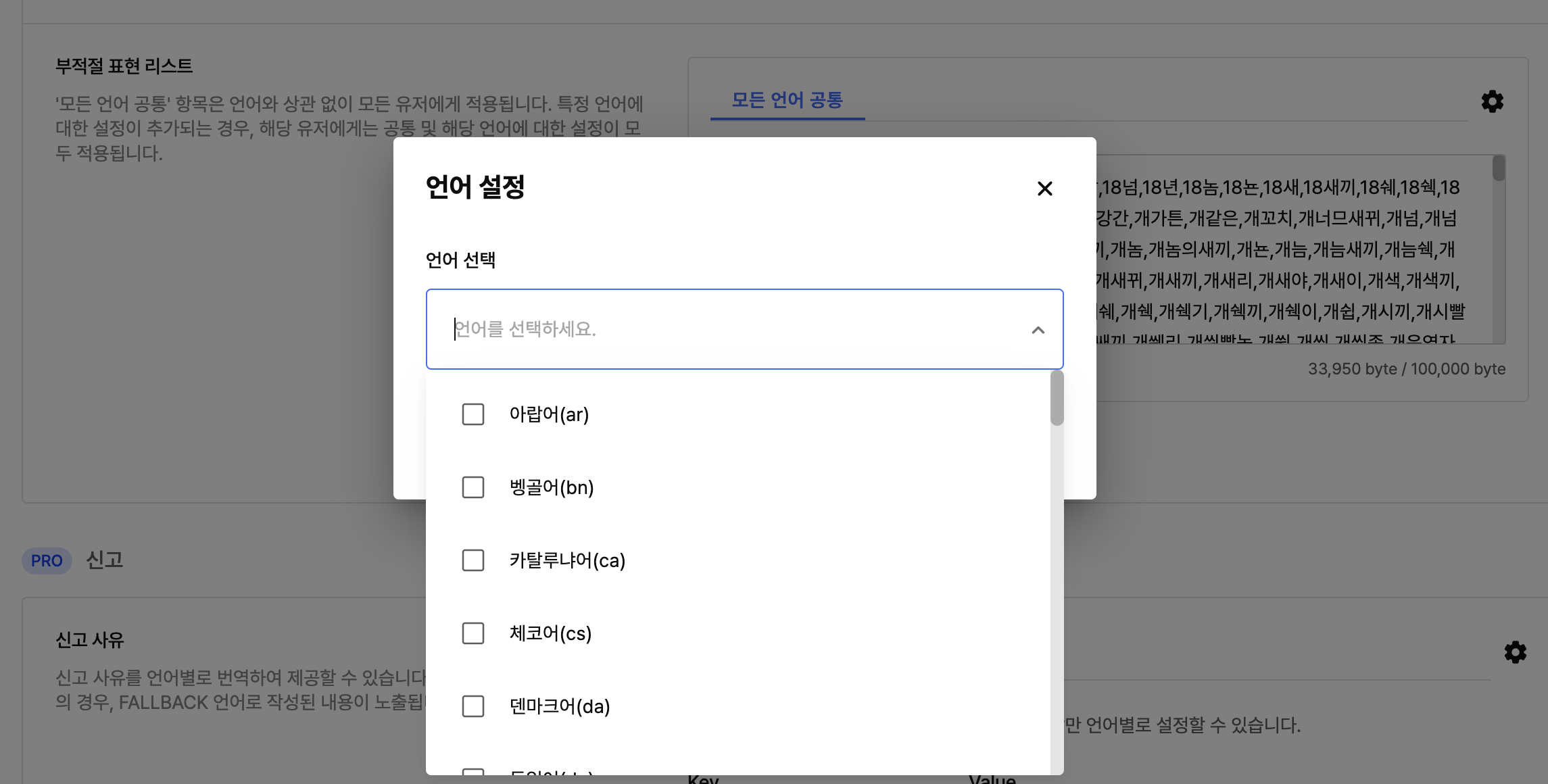Close the 언어 설정 dialog
Viewport: 1548px width, 784px height.
[x=1044, y=189]
